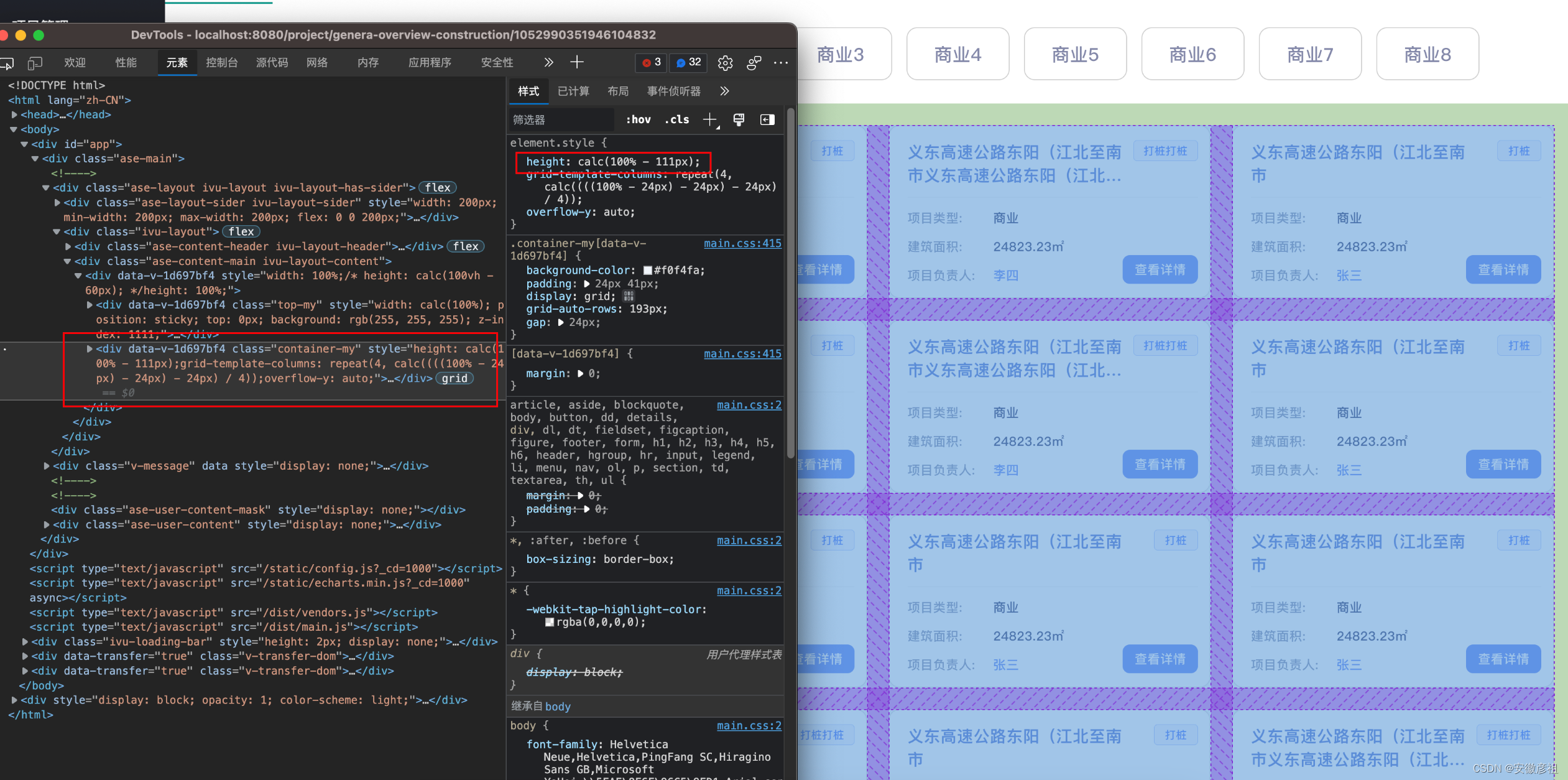Open the 32 issues message badge
1568x780 pixels.
click(688, 62)
